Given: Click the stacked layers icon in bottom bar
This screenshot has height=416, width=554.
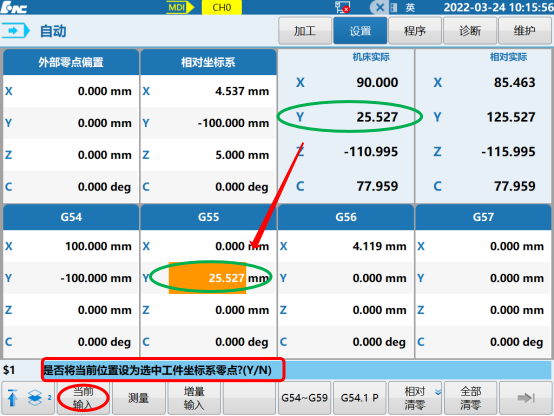Looking at the screenshot, I should [35, 398].
